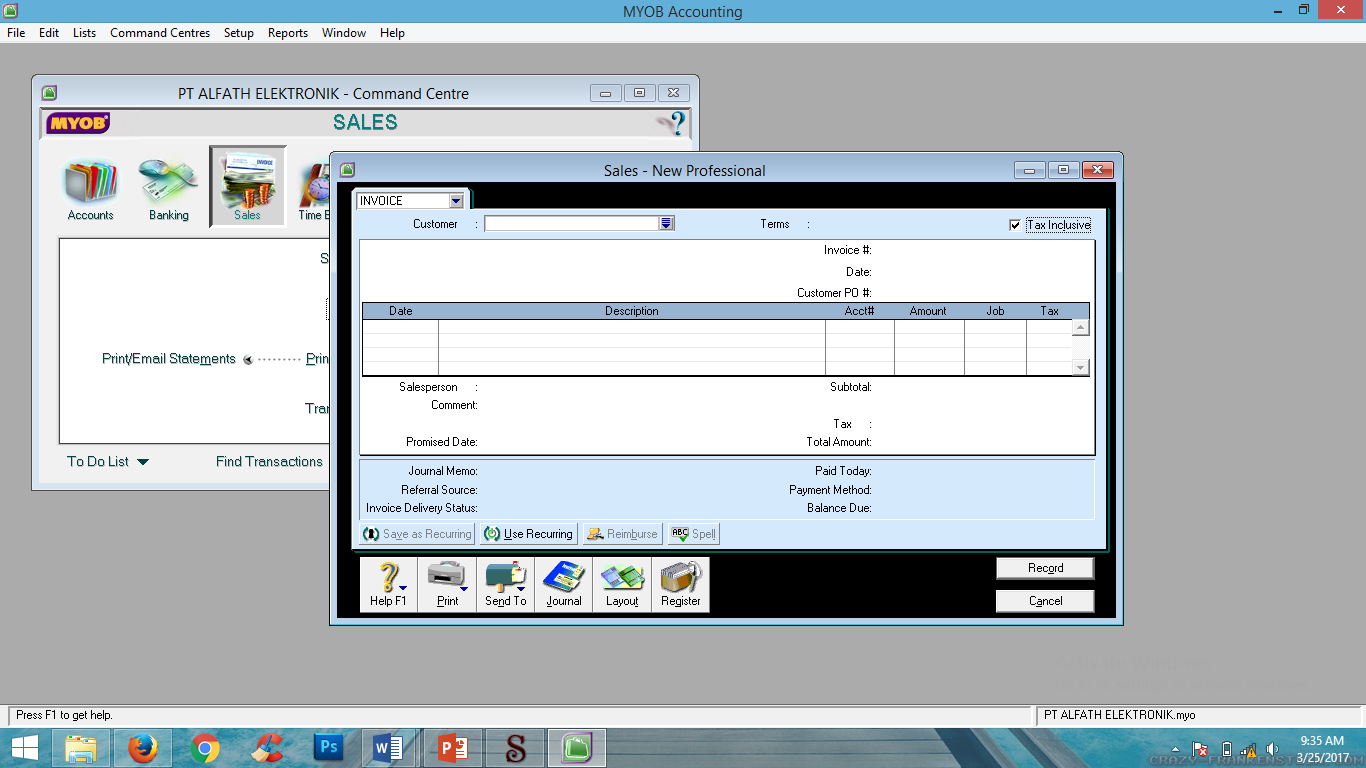Image resolution: width=1366 pixels, height=768 pixels.
Task: Open the Customer selection dropdown arrow
Action: (x=666, y=223)
